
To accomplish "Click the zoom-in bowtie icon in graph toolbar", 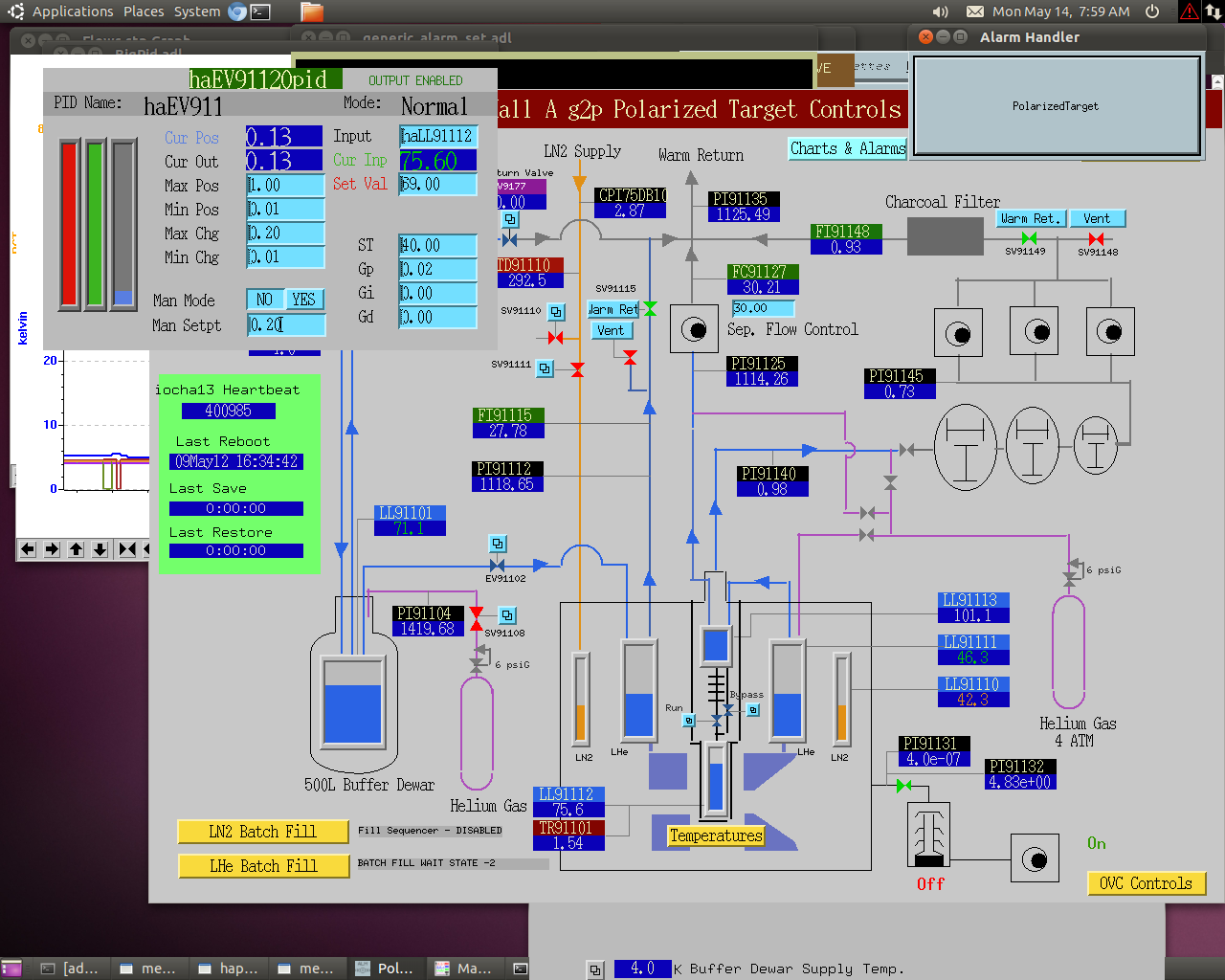I will pos(127,549).
